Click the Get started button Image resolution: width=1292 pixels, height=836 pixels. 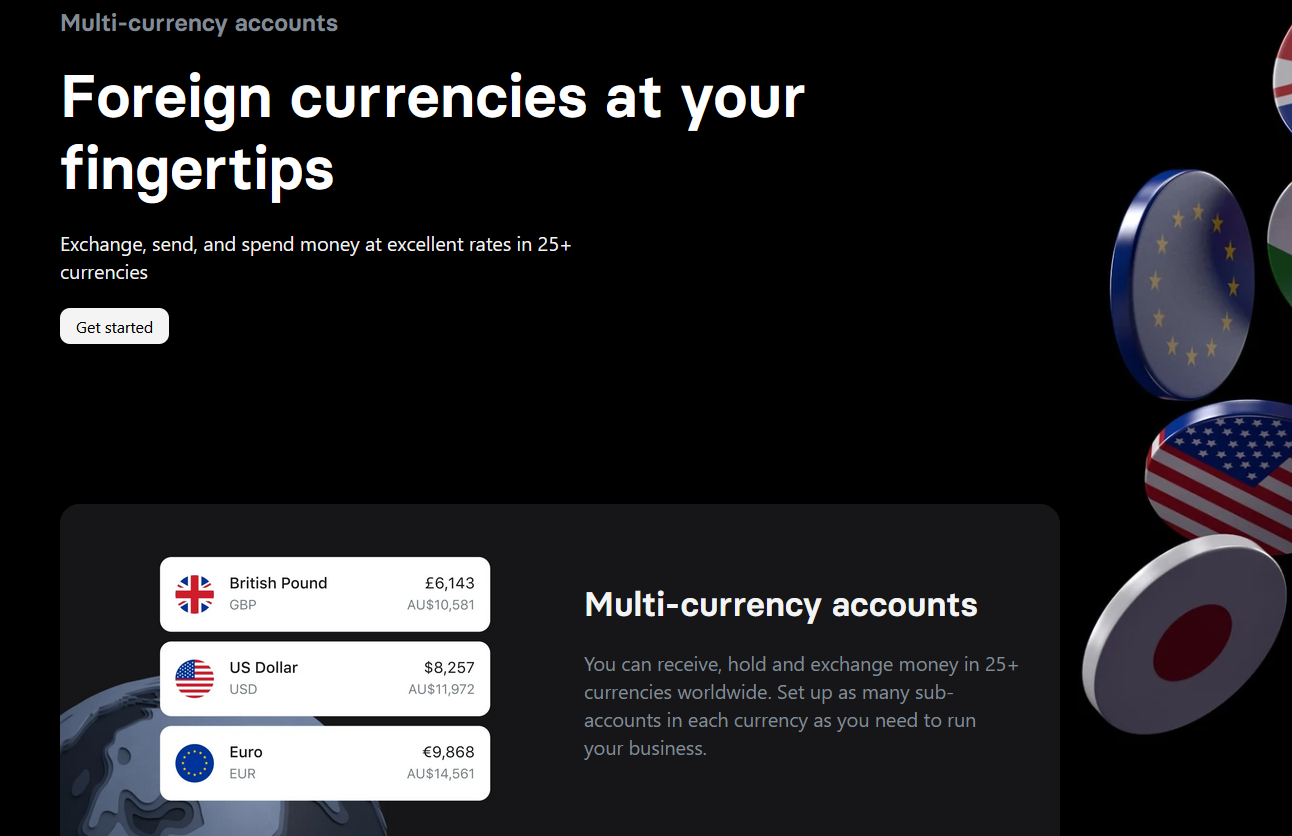[114, 327]
